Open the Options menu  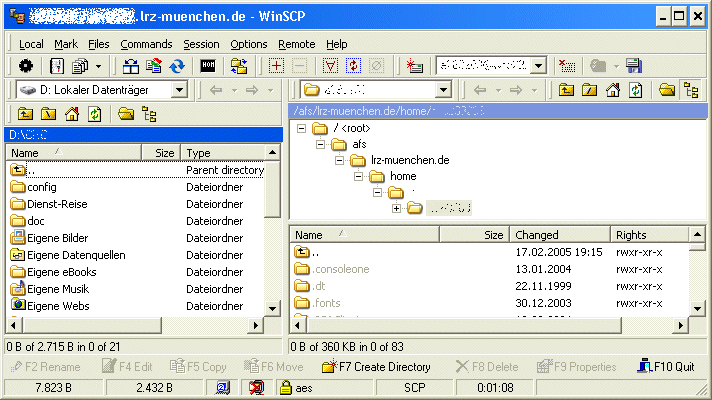(248, 44)
